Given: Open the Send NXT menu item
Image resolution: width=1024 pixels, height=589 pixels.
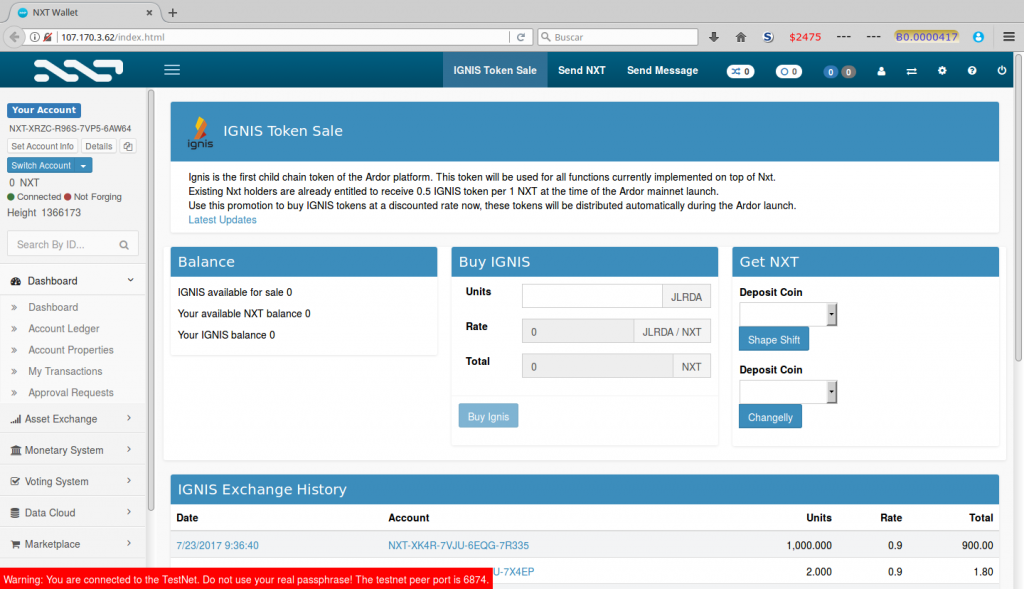Looking at the screenshot, I should click(582, 71).
